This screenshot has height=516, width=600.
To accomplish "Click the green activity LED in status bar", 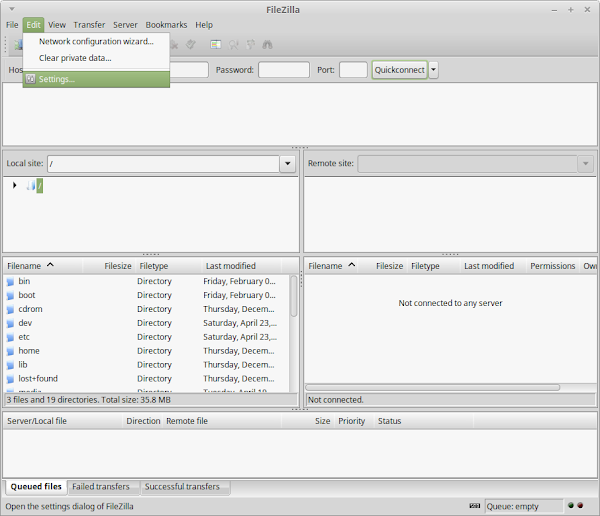I will (x=571, y=506).
